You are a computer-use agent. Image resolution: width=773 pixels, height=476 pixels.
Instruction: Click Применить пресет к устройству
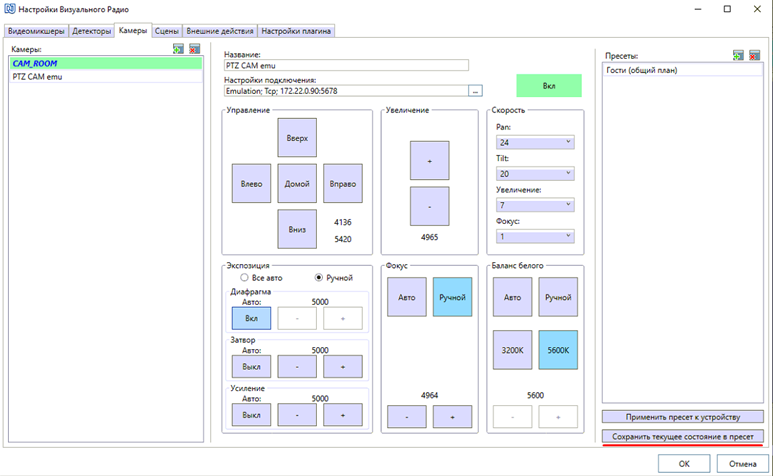coord(683,417)
